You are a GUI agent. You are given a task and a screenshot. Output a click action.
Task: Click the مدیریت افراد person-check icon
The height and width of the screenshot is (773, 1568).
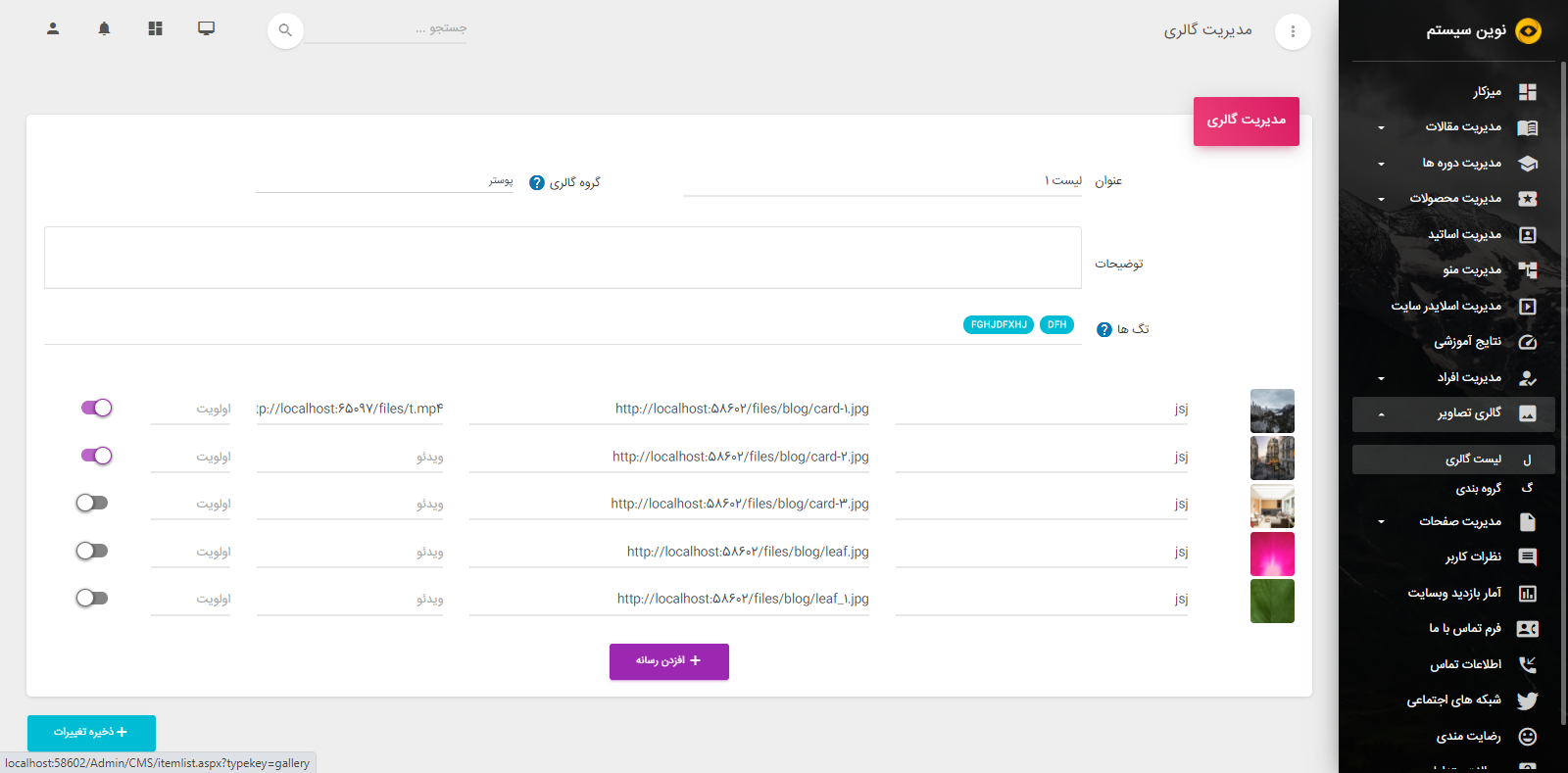pos(1527,378)
